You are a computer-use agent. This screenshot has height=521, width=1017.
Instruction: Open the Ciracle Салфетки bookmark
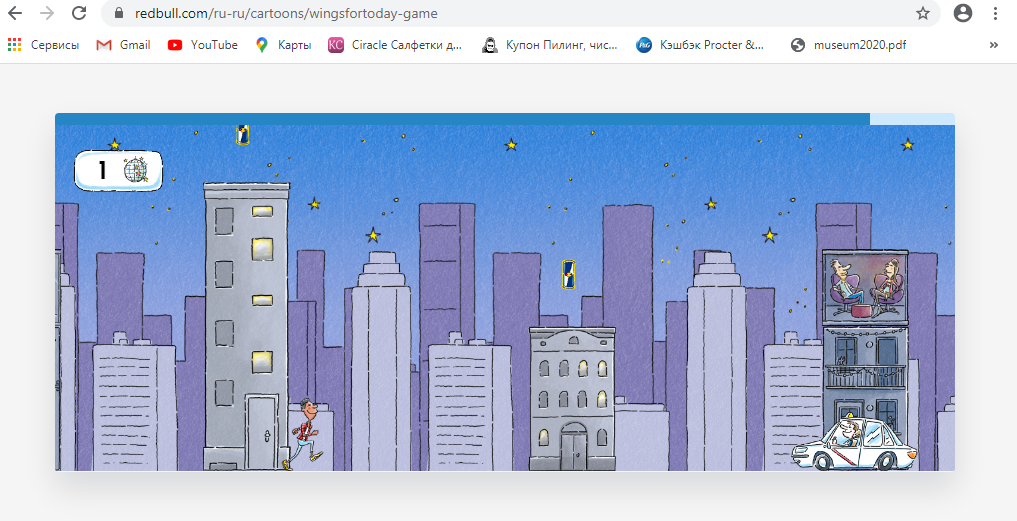(x=395, y=45)
